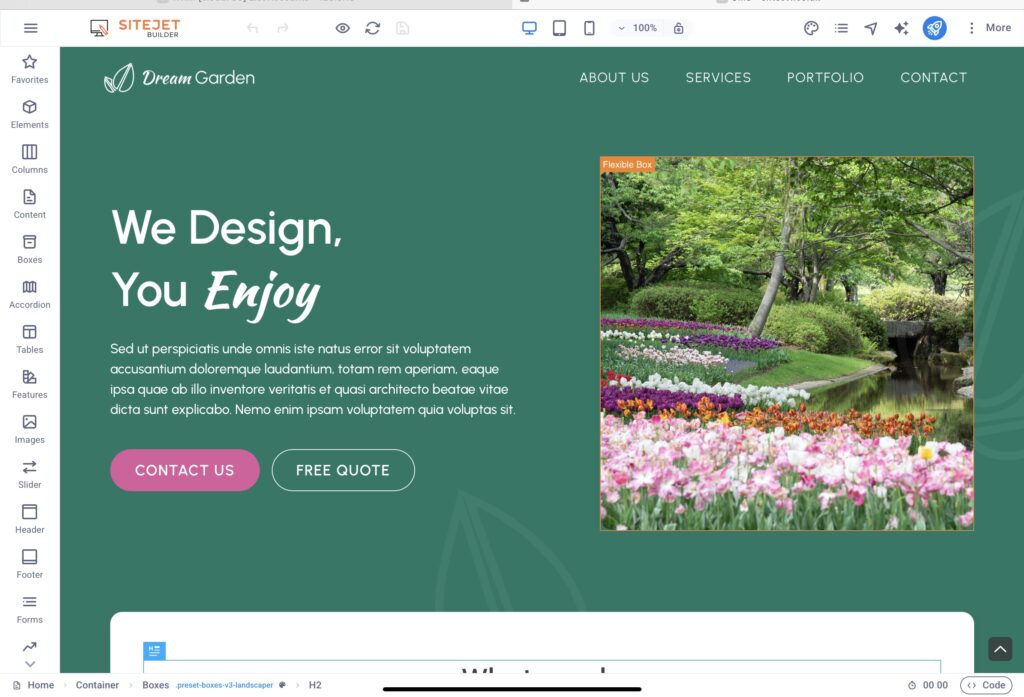Click the blue heading element handle icon
Screen dimensions: 1024x697
[x=154, y=651]
